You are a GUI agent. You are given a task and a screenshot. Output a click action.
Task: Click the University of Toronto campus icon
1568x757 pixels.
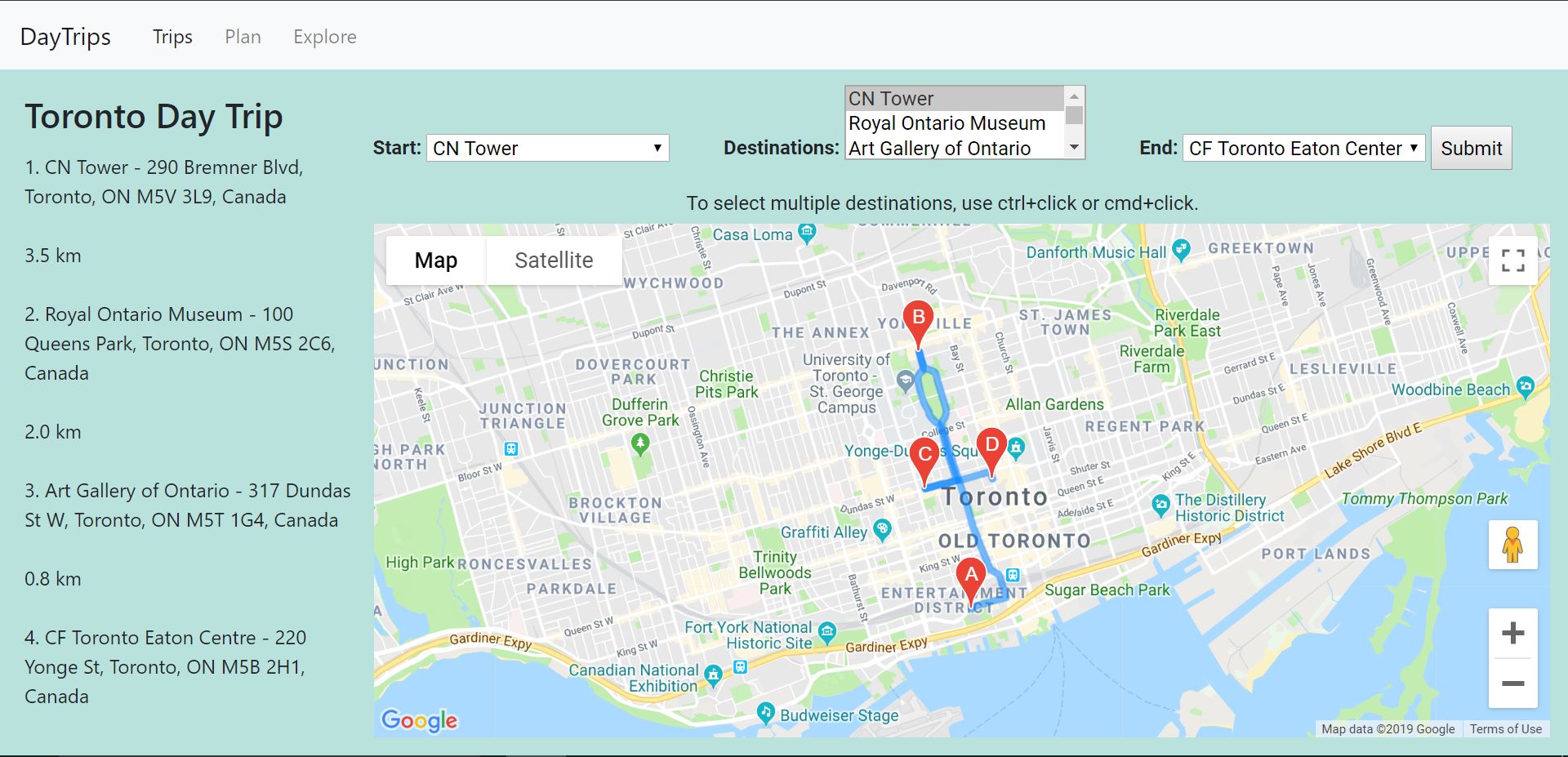905,381
